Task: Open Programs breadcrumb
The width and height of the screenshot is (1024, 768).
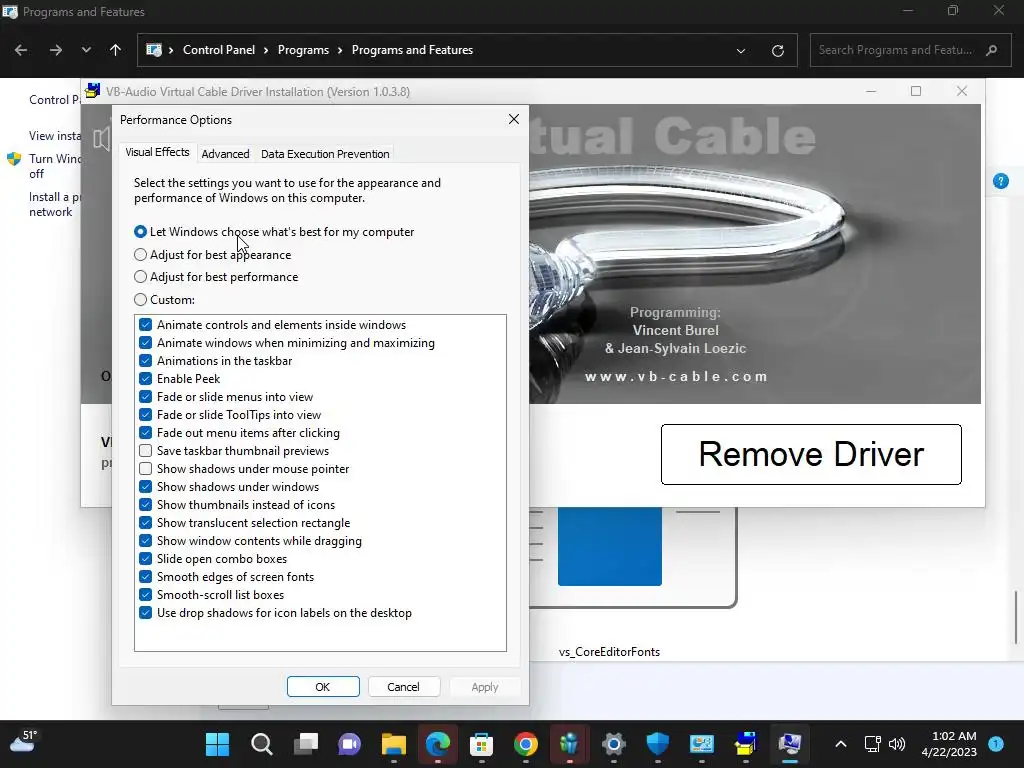Action: (303, 50)
